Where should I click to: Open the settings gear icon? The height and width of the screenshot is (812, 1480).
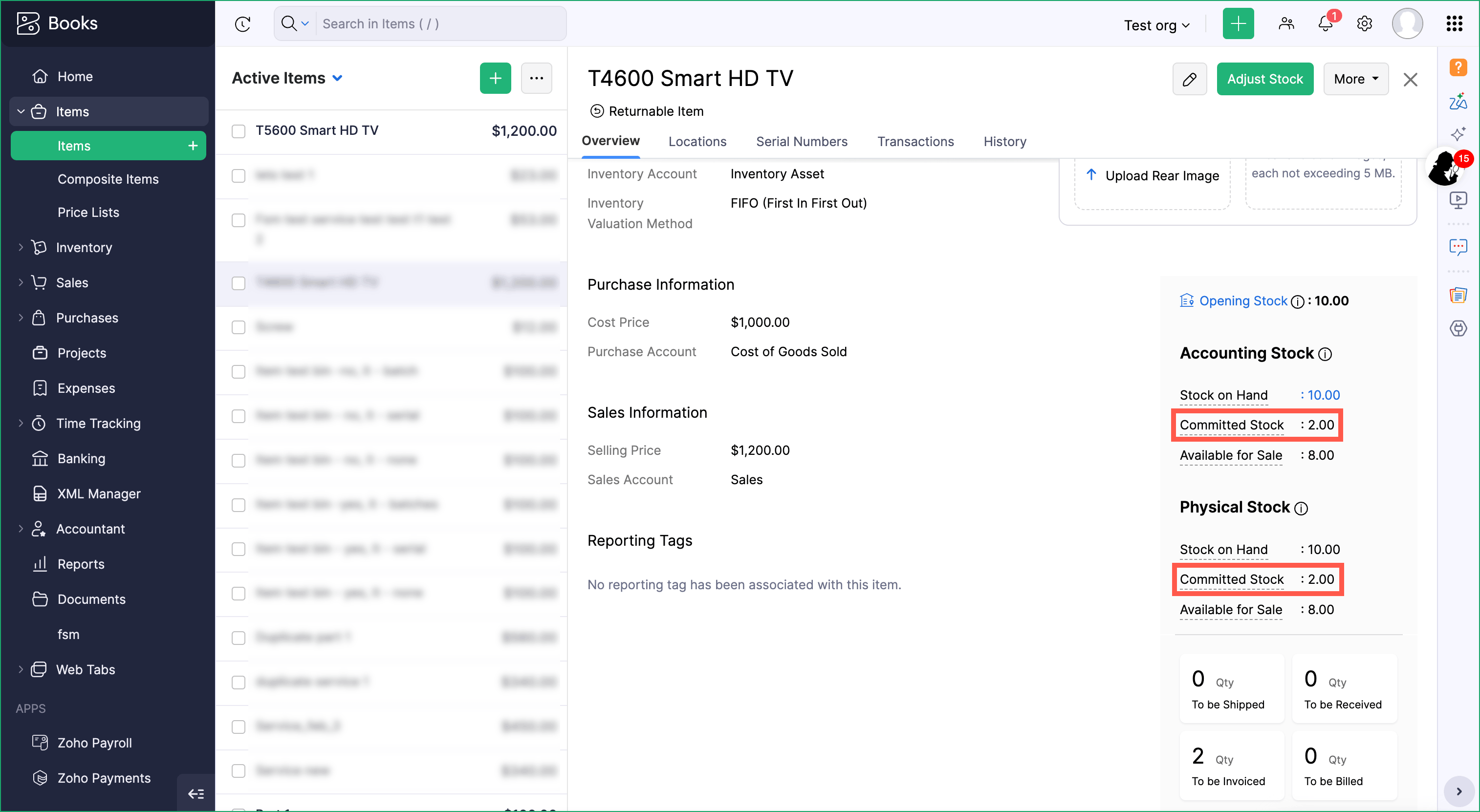(x=1365, y=23)
